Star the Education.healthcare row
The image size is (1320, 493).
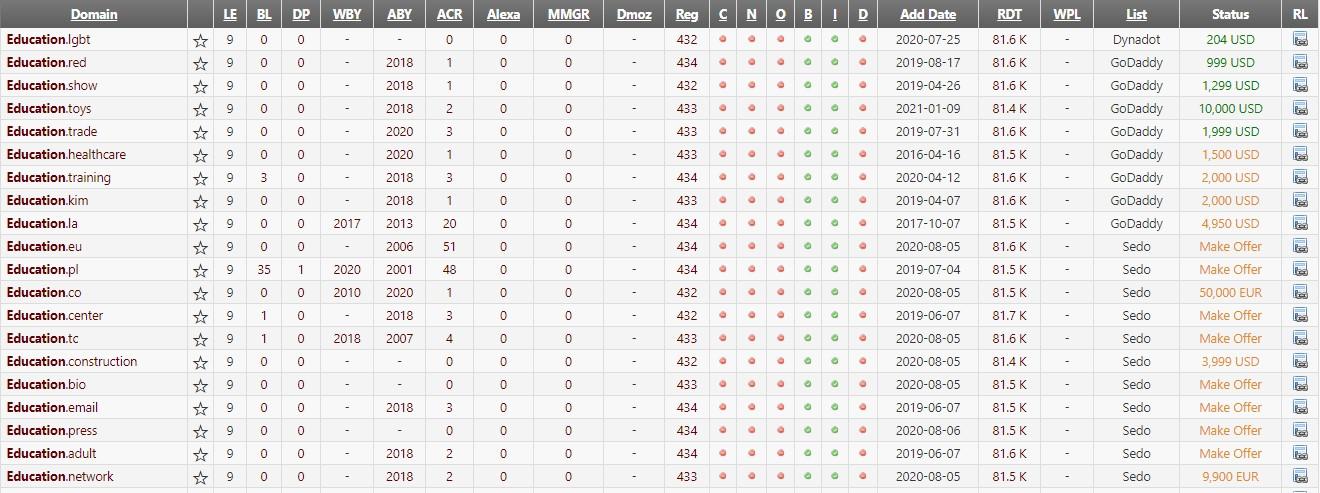coord(200,155)
